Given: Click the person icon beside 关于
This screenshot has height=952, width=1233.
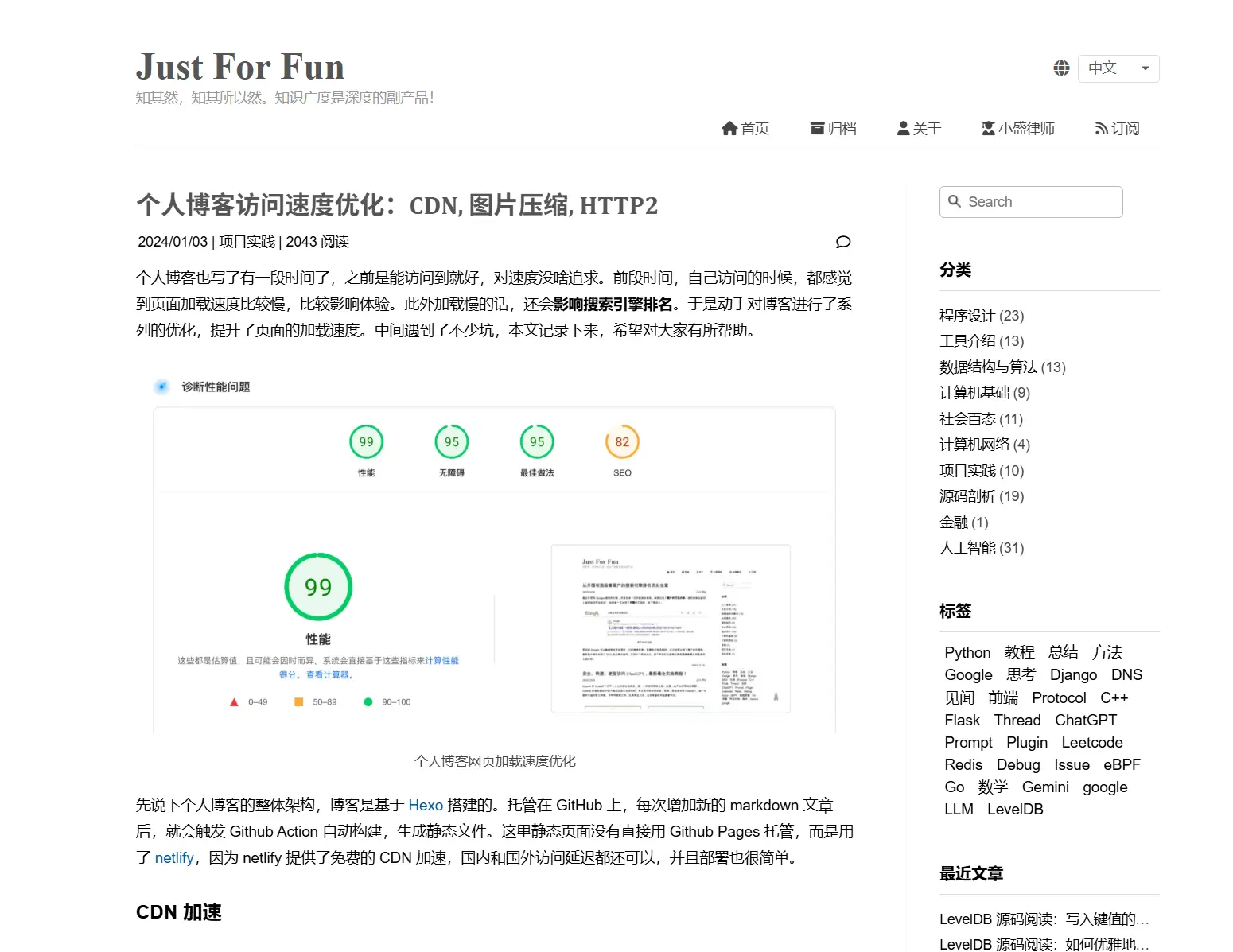Looking at the screenshot, I should point(903,129).
